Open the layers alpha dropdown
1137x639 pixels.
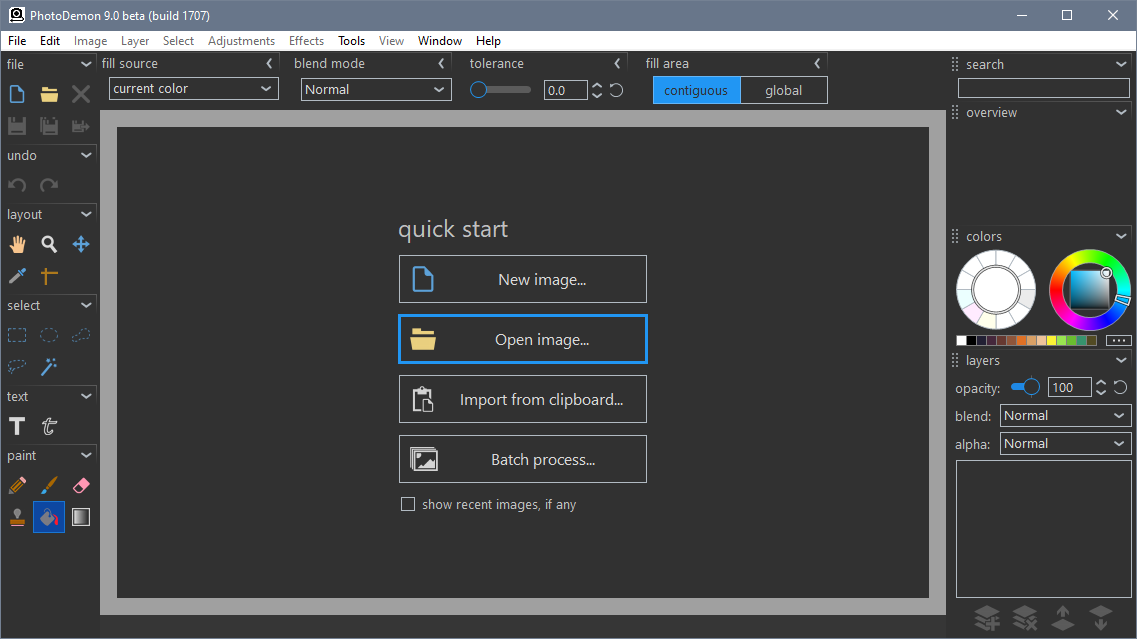1064,444
